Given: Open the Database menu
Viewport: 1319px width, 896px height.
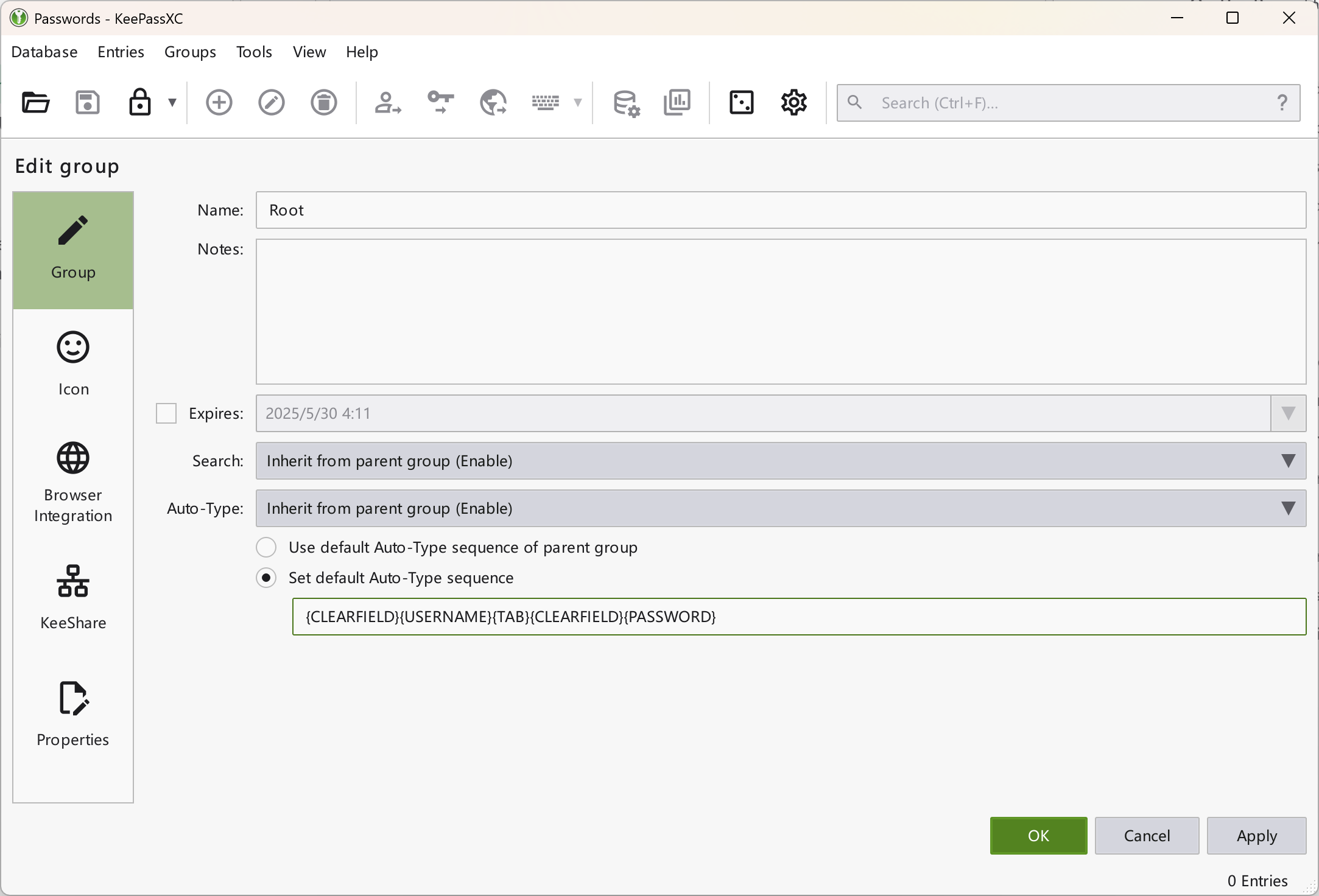Looking at the screenshot, I should (x=44, y=52).
